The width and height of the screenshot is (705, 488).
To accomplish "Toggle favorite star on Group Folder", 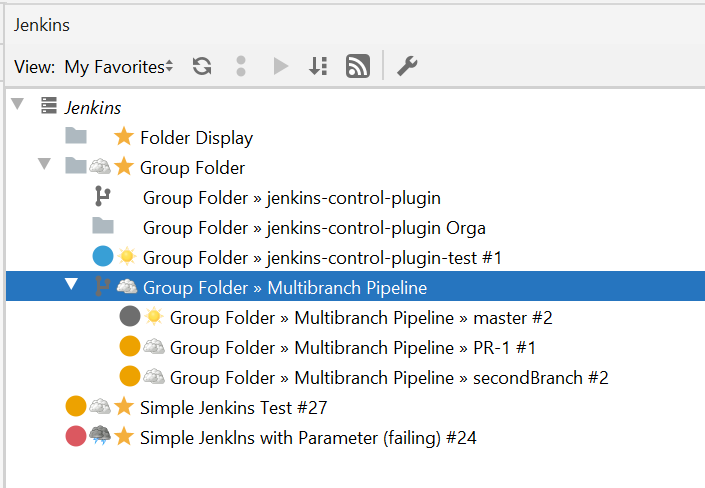I will click(x=124, y=167).
